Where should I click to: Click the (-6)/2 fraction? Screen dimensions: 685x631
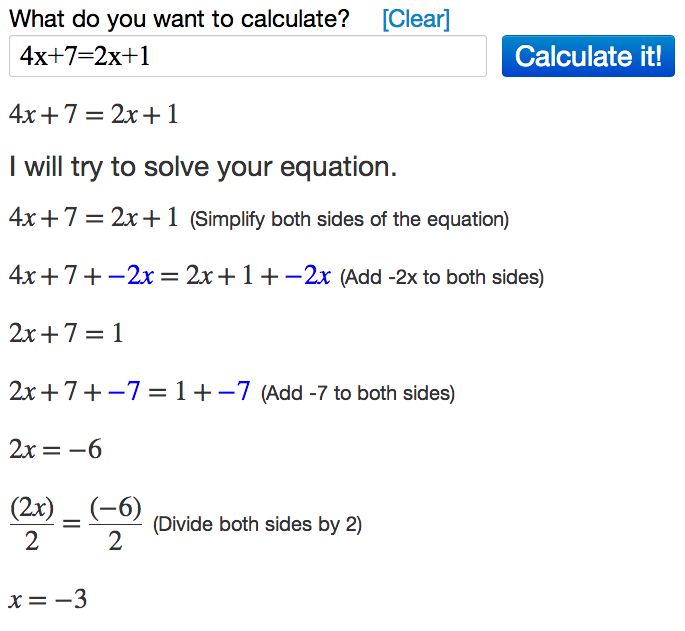pyautogui.click(x=116, y=524)
